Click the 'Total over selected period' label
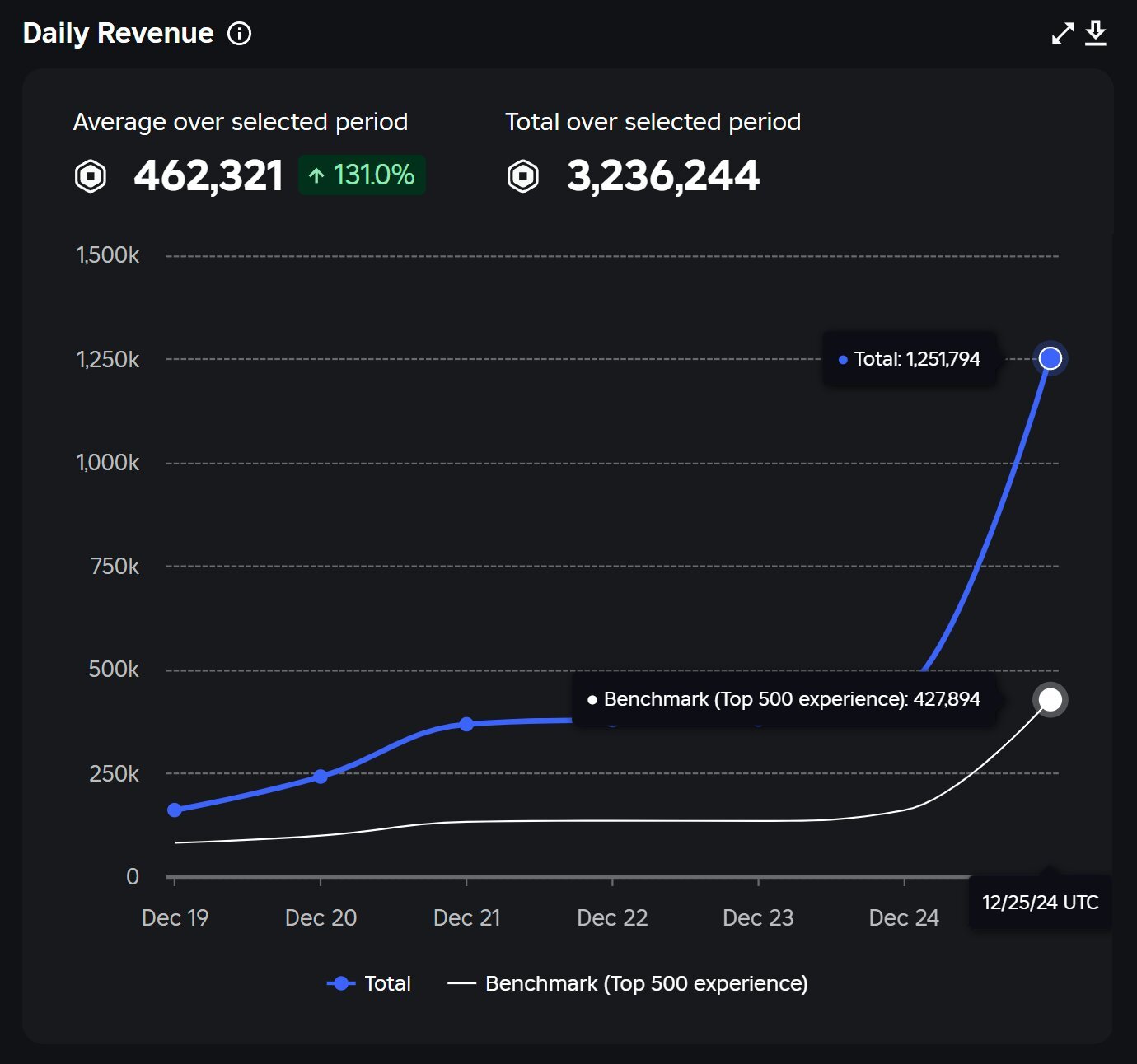Screen dimensions: 1137x1064 click(x=653, y=122)
